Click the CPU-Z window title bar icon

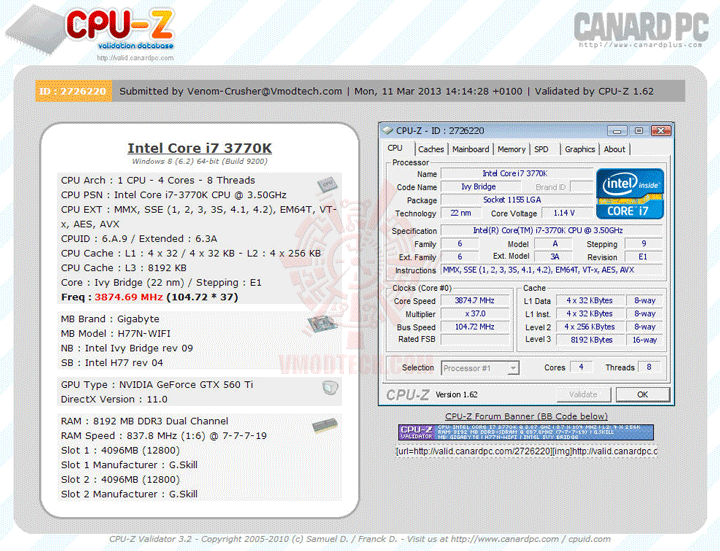388,131
